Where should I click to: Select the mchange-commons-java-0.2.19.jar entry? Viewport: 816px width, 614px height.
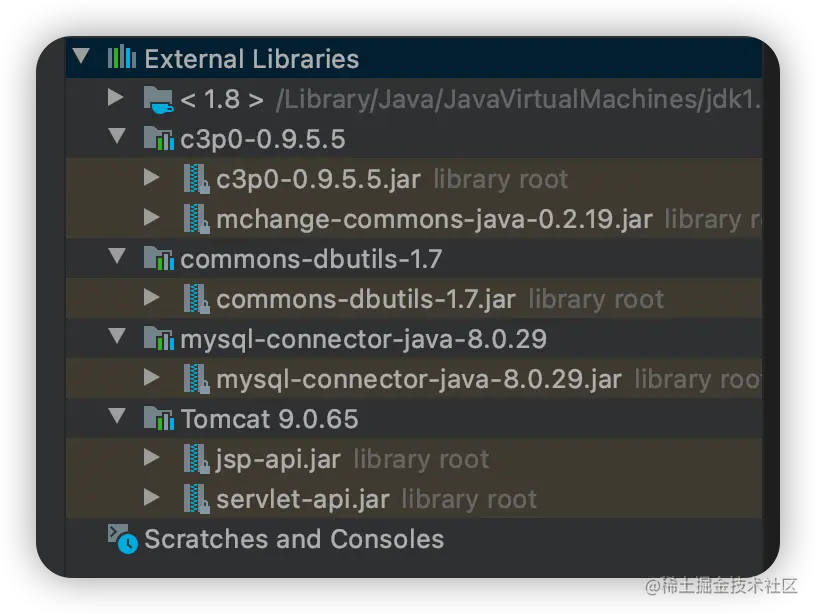[x=434, y=219]
